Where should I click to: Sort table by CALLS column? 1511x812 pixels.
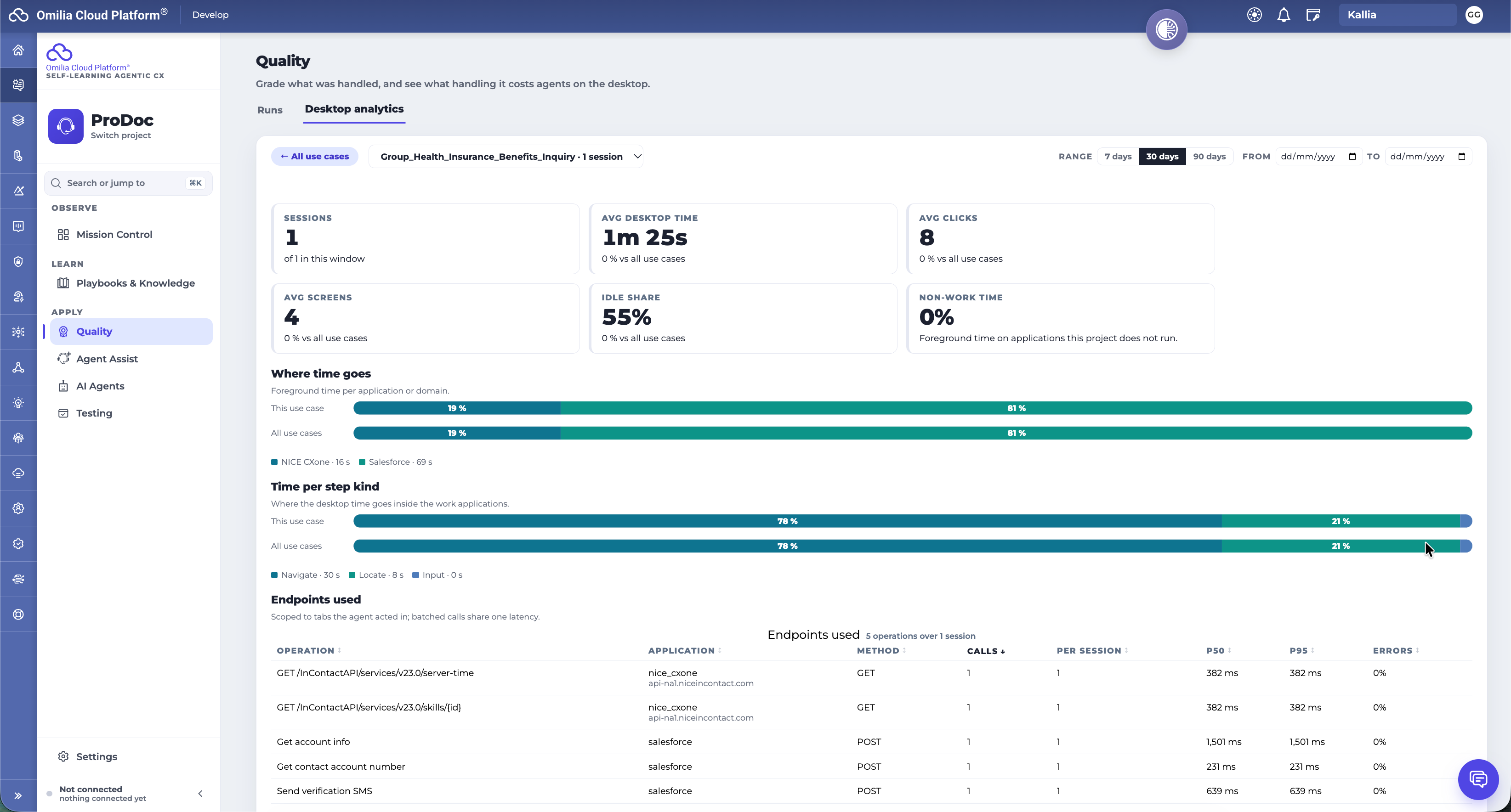[x=985, y=651]
